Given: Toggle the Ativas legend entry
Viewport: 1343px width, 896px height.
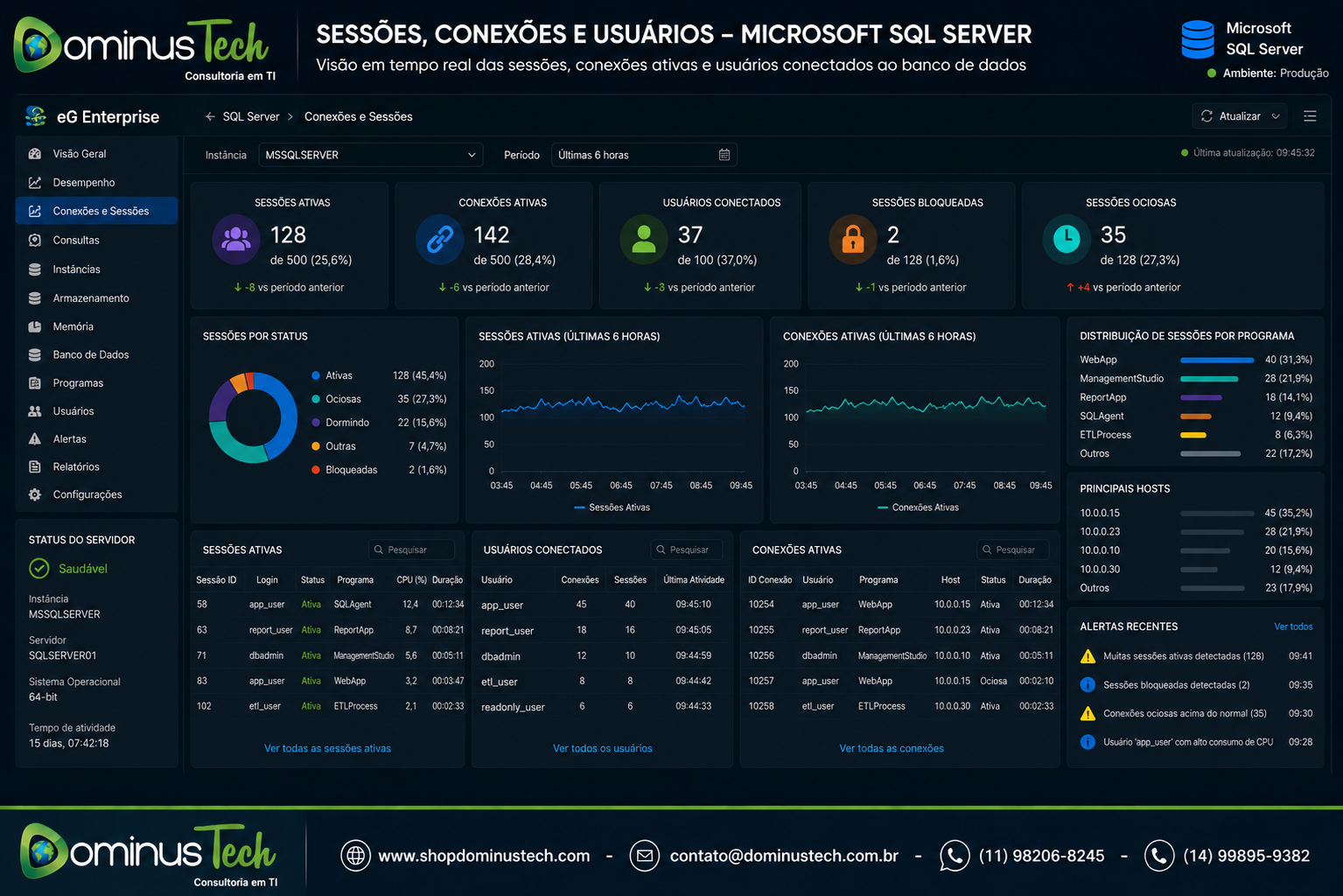Looking at the screenshot, I should tap(332, 375).
